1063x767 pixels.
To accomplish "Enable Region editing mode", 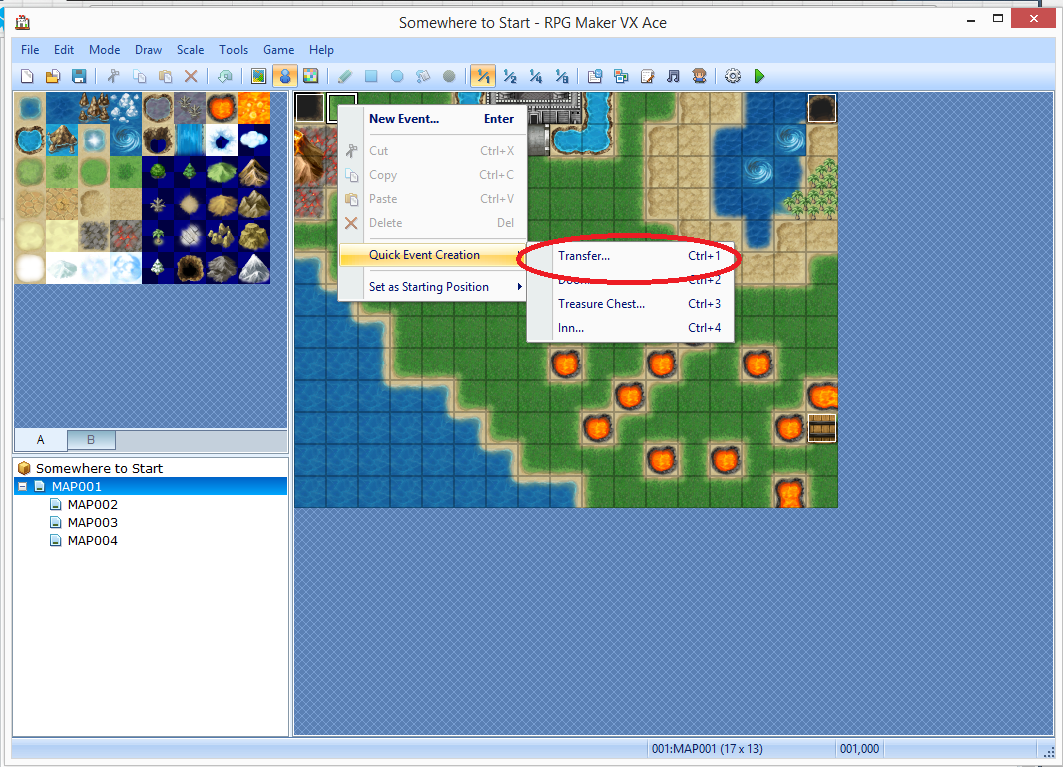I will 308,76.
